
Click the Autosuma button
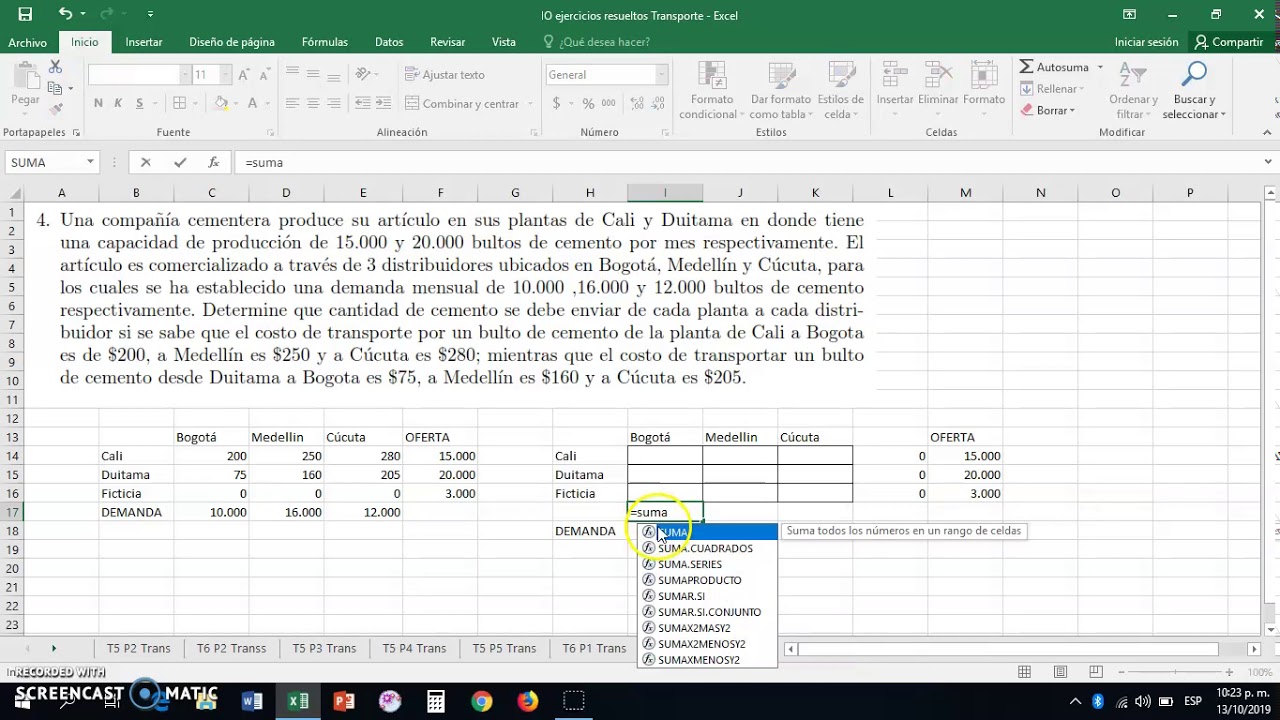[1054, 67]
